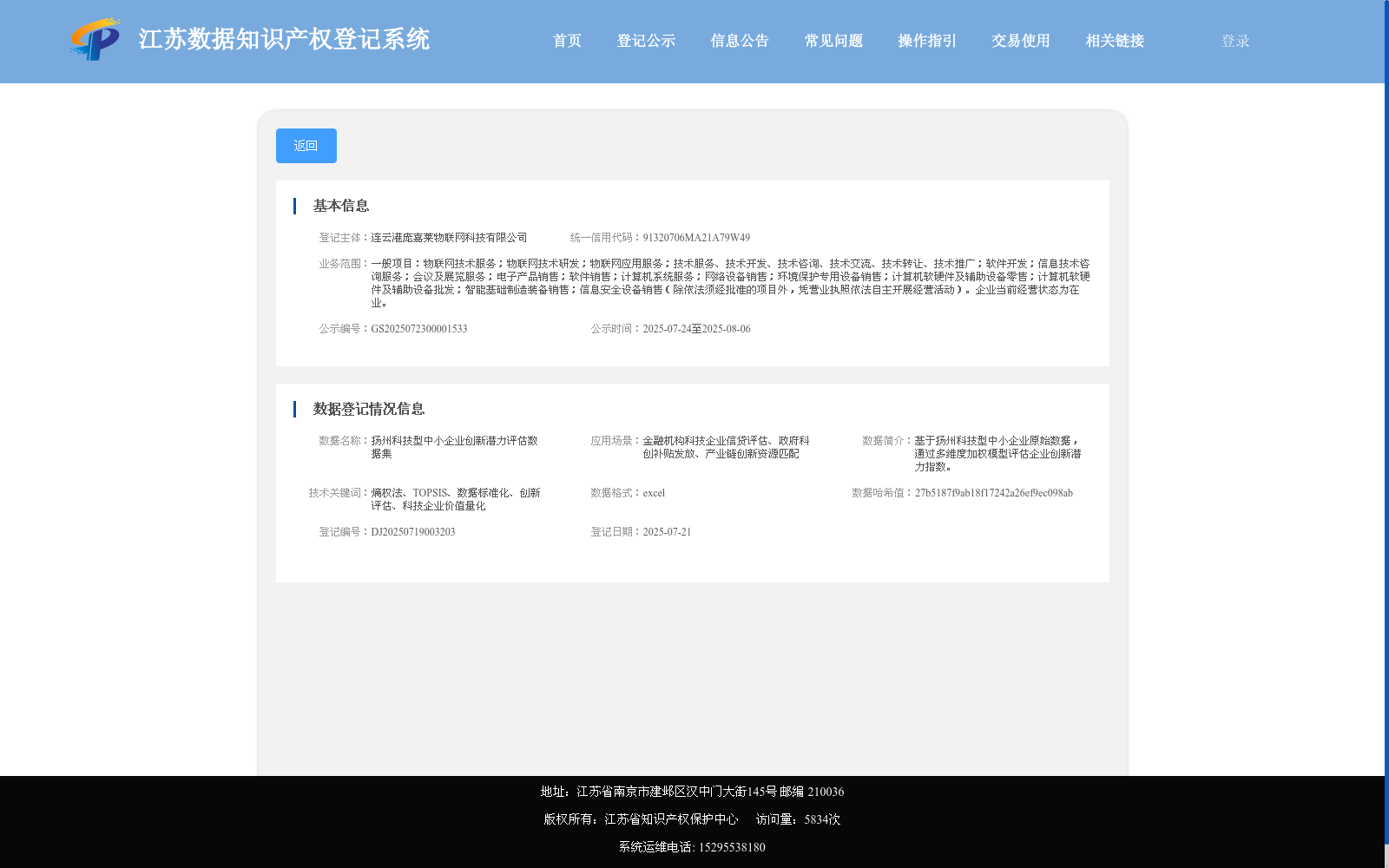Viewport: 1389px width, 868px height.
Task: Select publicity period 2025-07-24至2025-08-06
Action: tap(696, 329)
